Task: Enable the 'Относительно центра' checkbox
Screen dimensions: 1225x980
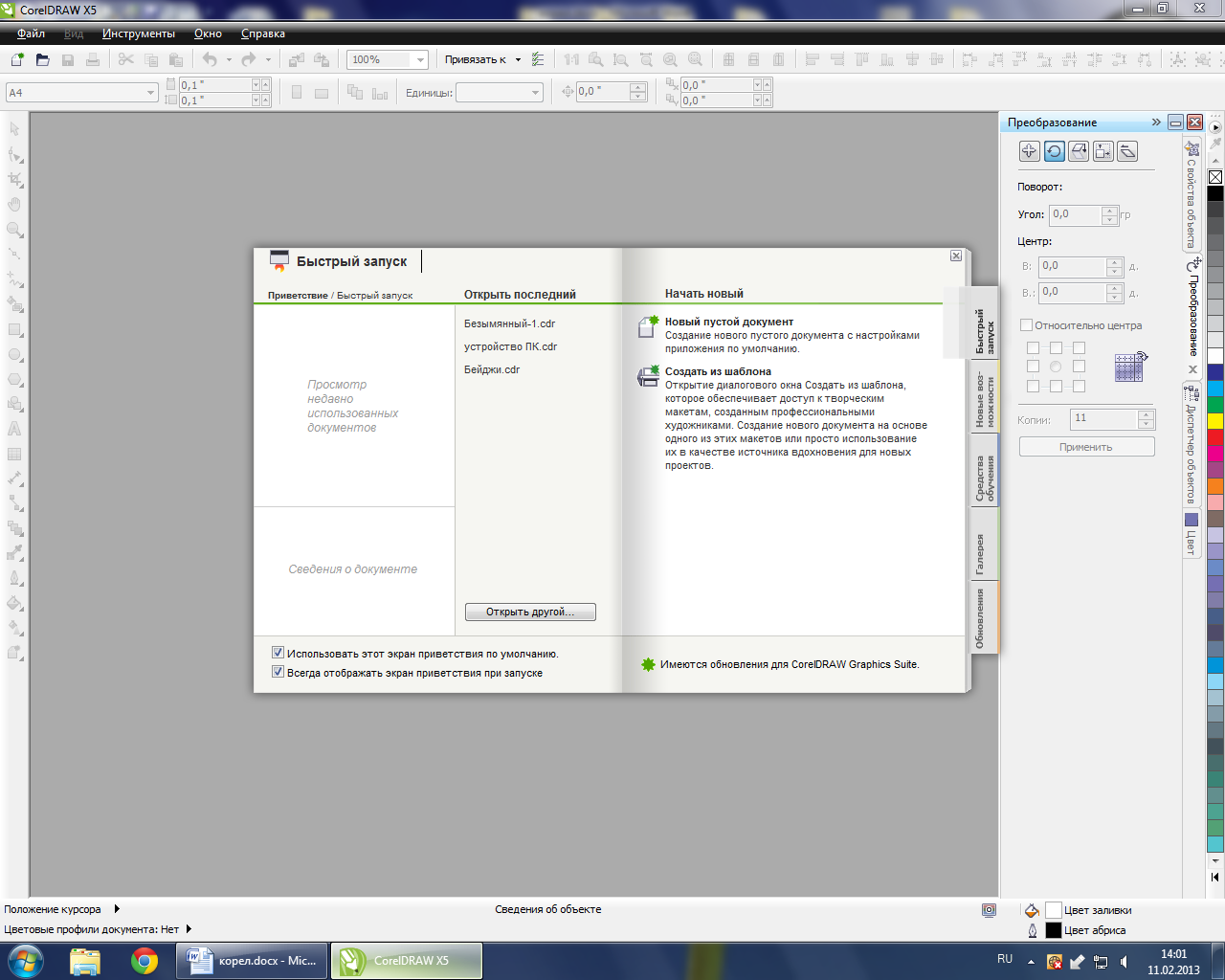Action: pos(1026,325)
